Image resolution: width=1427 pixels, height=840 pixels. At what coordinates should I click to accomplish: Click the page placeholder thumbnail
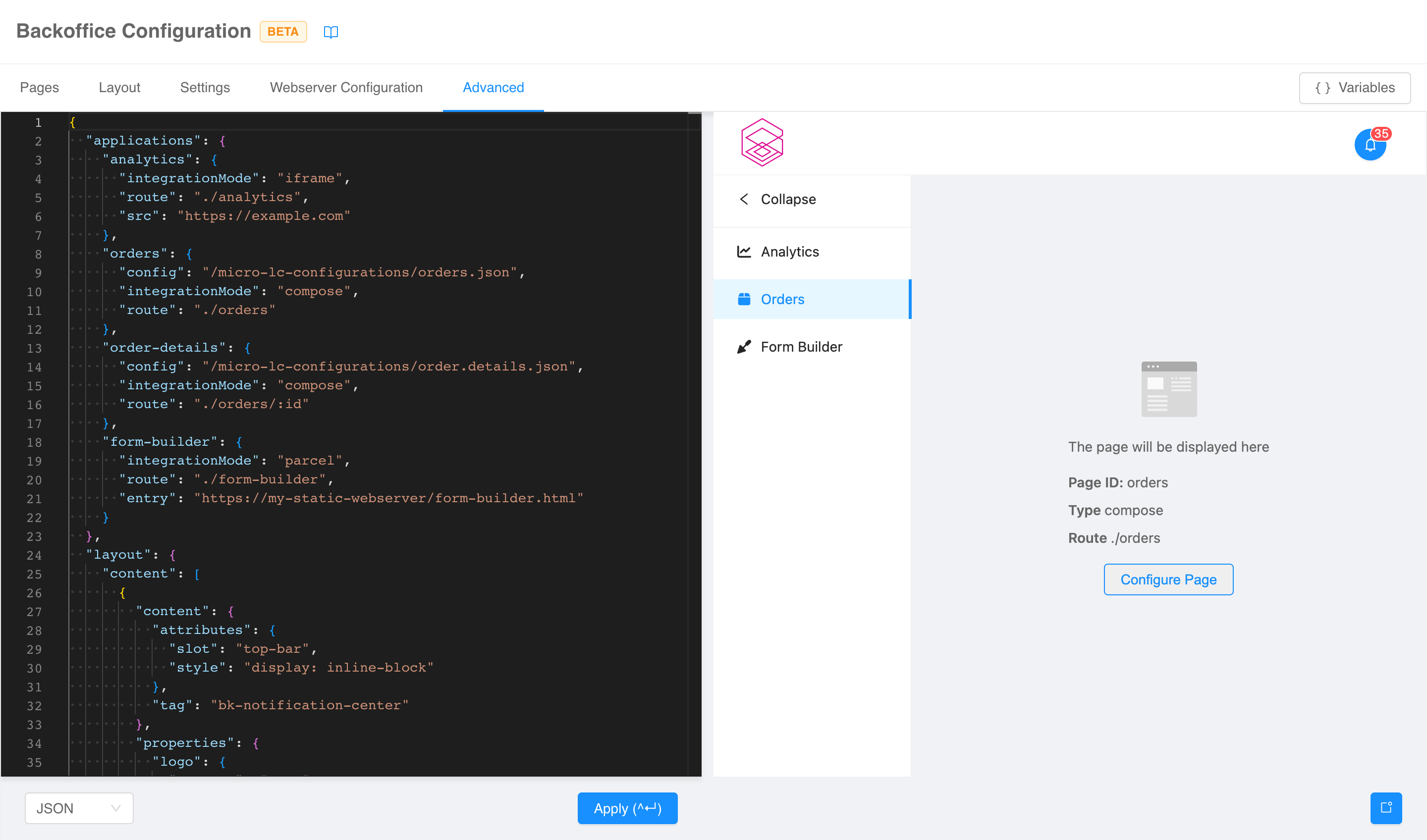coord(1168,389)
